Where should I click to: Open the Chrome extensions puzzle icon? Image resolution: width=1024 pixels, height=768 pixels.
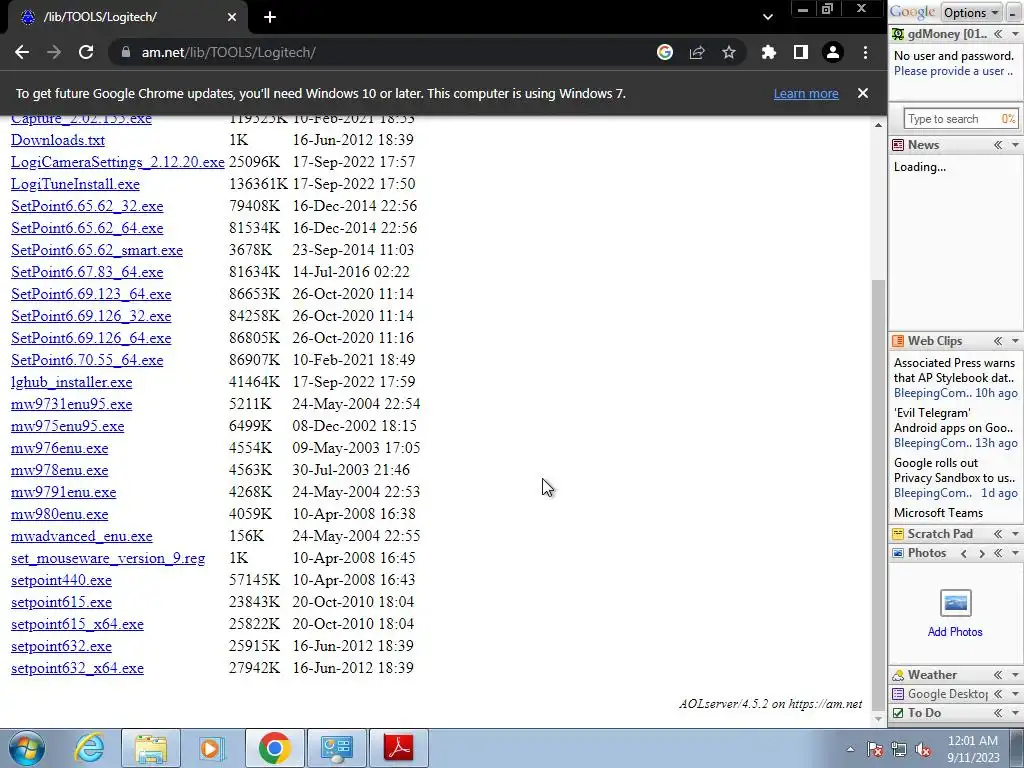tap(769, 52)
